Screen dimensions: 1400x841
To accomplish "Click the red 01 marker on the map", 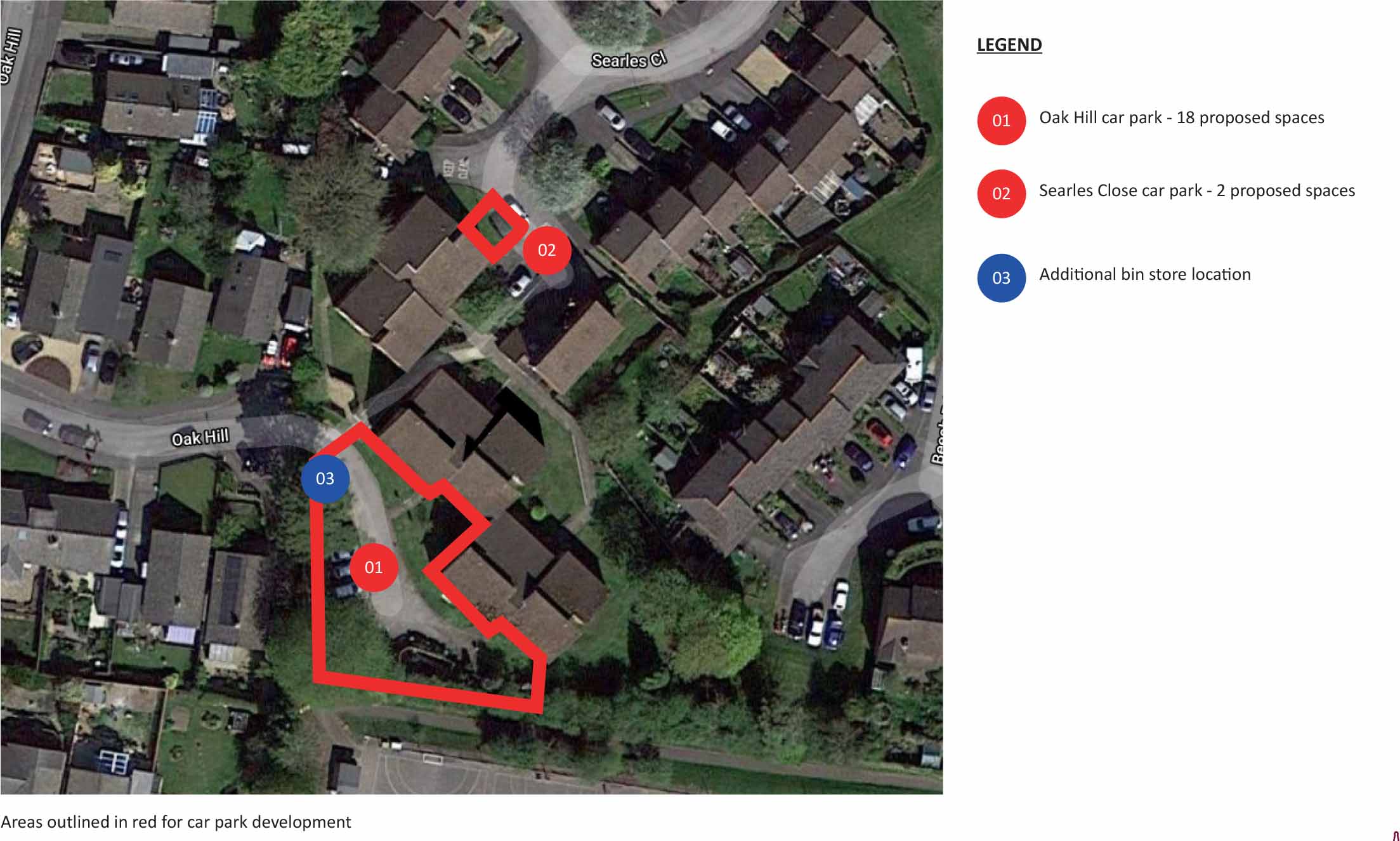I will click(x=374, y=567).
